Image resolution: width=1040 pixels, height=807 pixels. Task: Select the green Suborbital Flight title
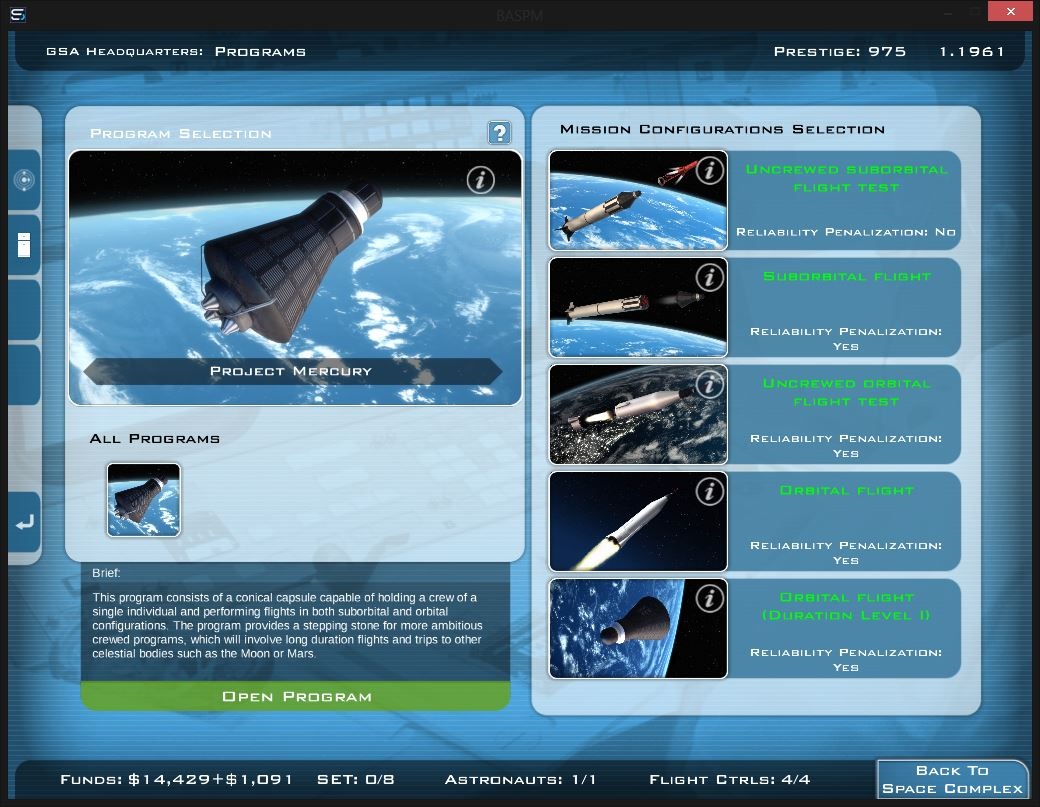847,277
